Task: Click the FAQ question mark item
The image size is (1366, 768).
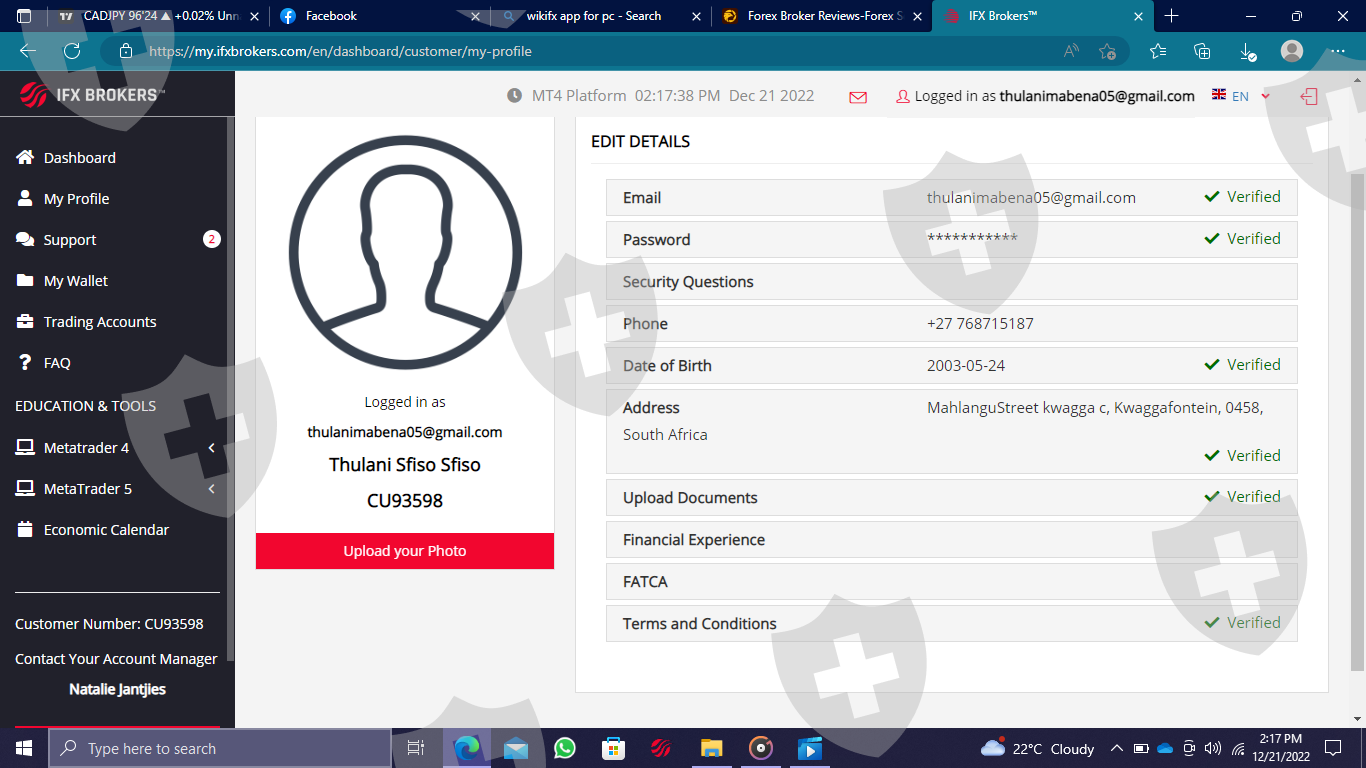Action: click(x=57, y=363)
